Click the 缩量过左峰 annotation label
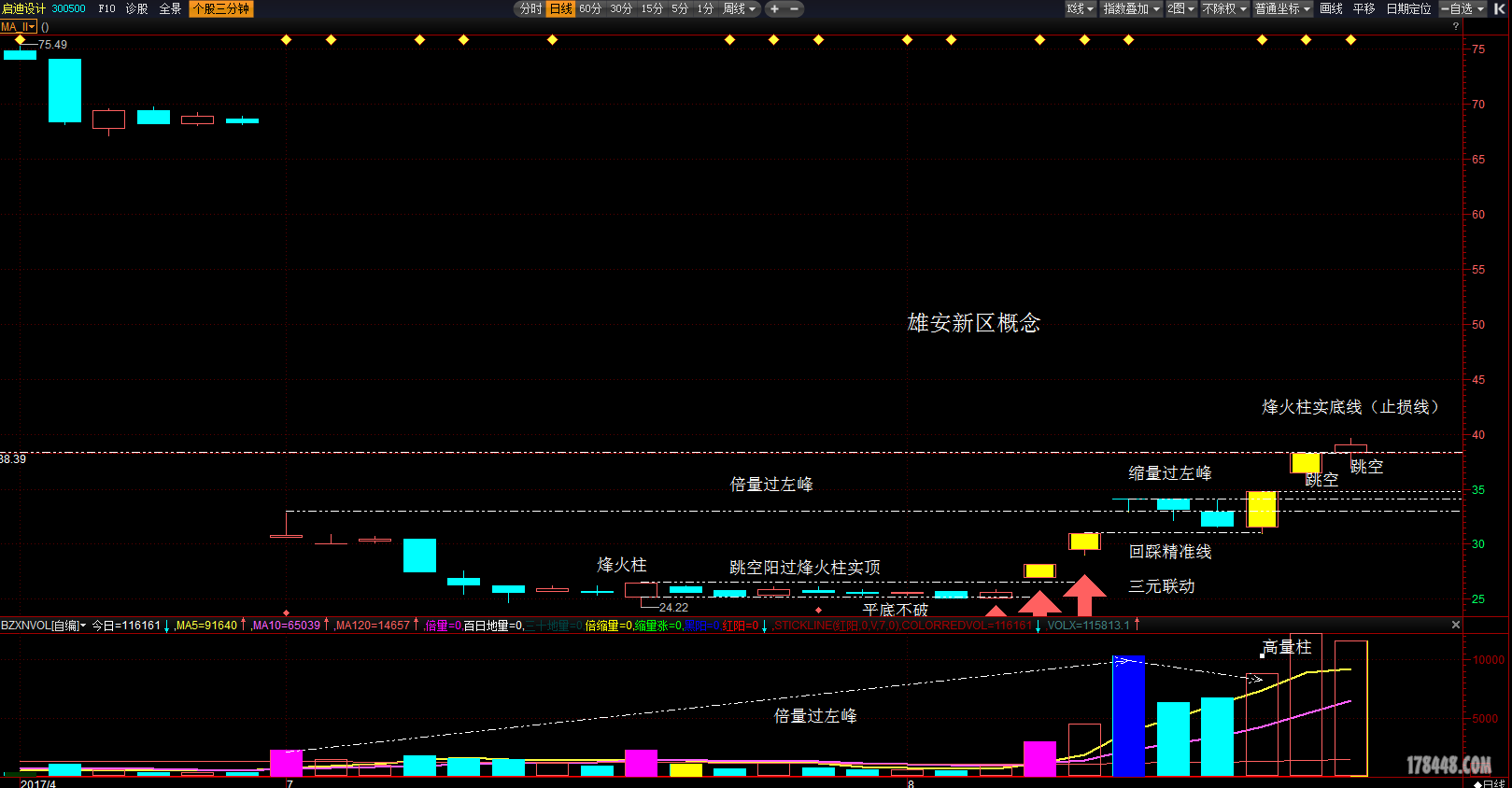 [x=1170, y=473]
